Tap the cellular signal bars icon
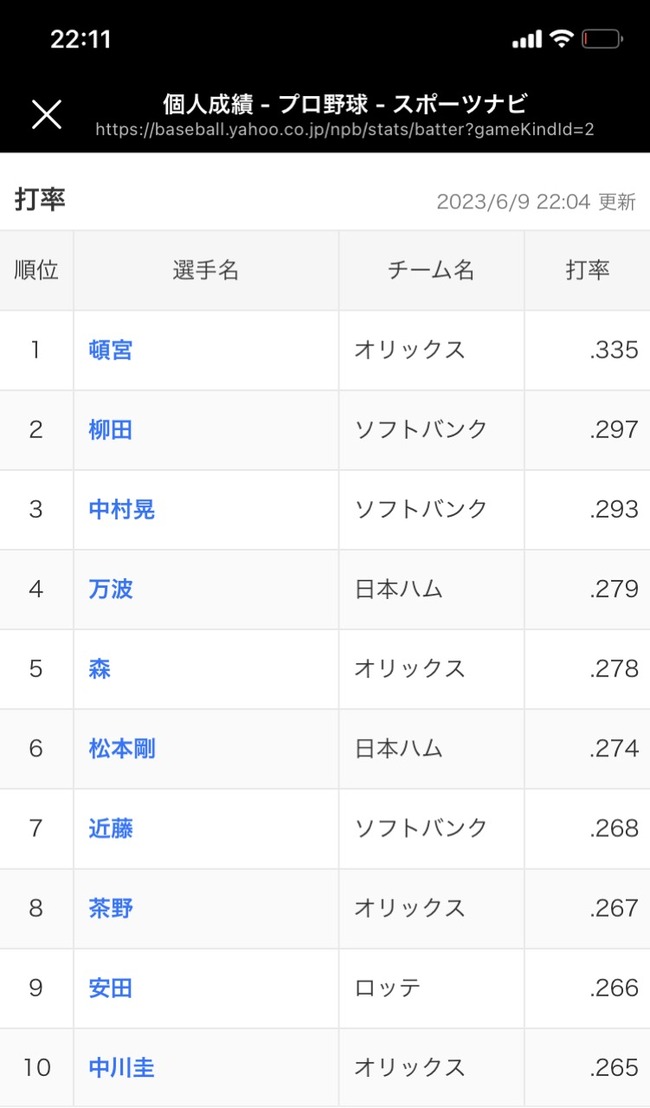This screenshot has width=650, height=1108. tap(527, 39)
